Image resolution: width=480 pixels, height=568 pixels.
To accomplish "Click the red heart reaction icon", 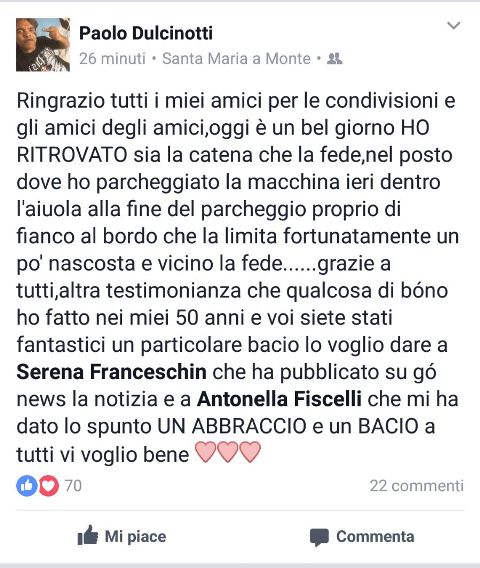I will click(49, 485).
